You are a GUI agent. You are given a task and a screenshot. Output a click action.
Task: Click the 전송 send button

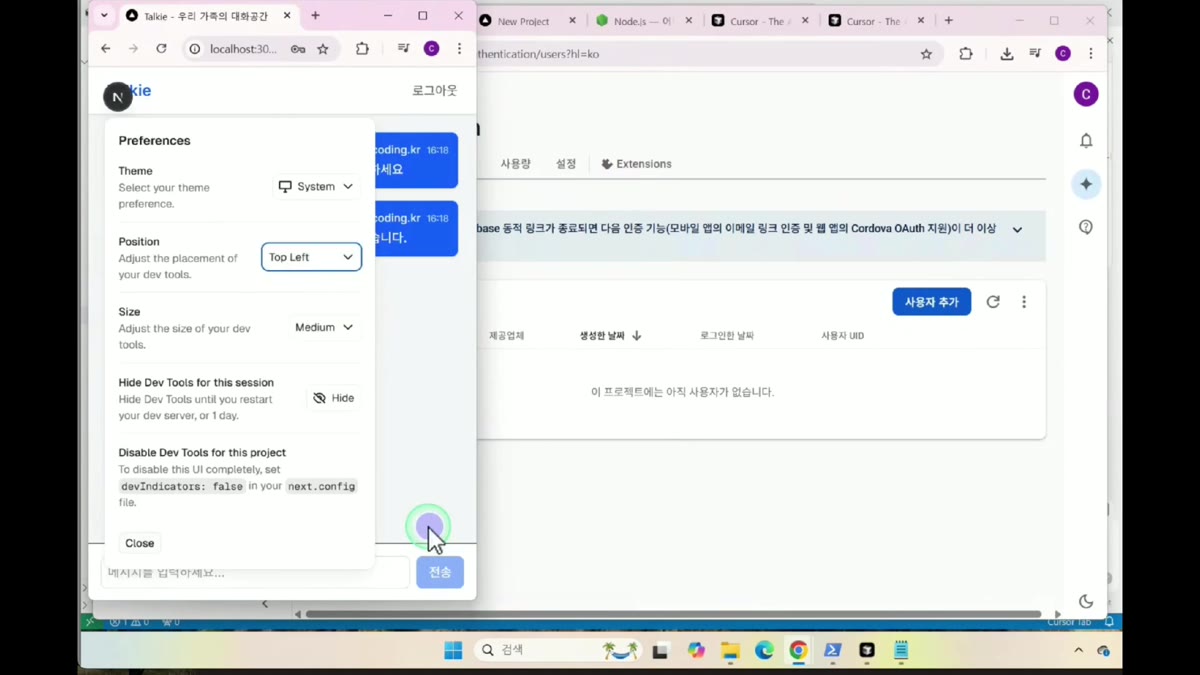[440, 572]
